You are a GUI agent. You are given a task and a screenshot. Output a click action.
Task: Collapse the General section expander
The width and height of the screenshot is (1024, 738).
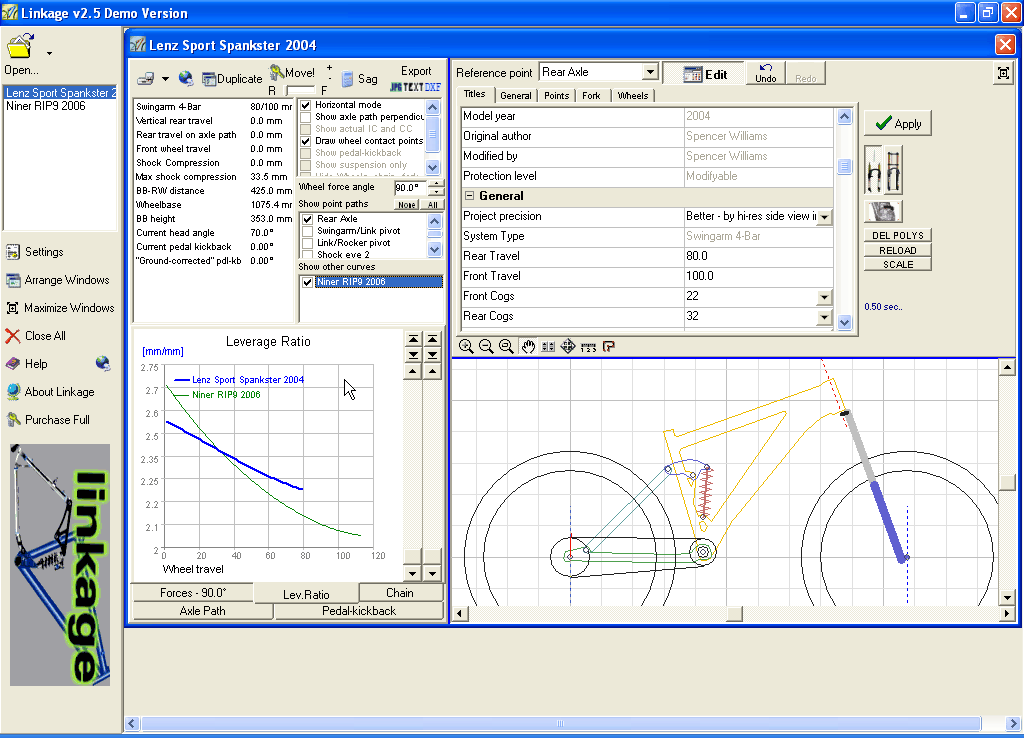469,196
